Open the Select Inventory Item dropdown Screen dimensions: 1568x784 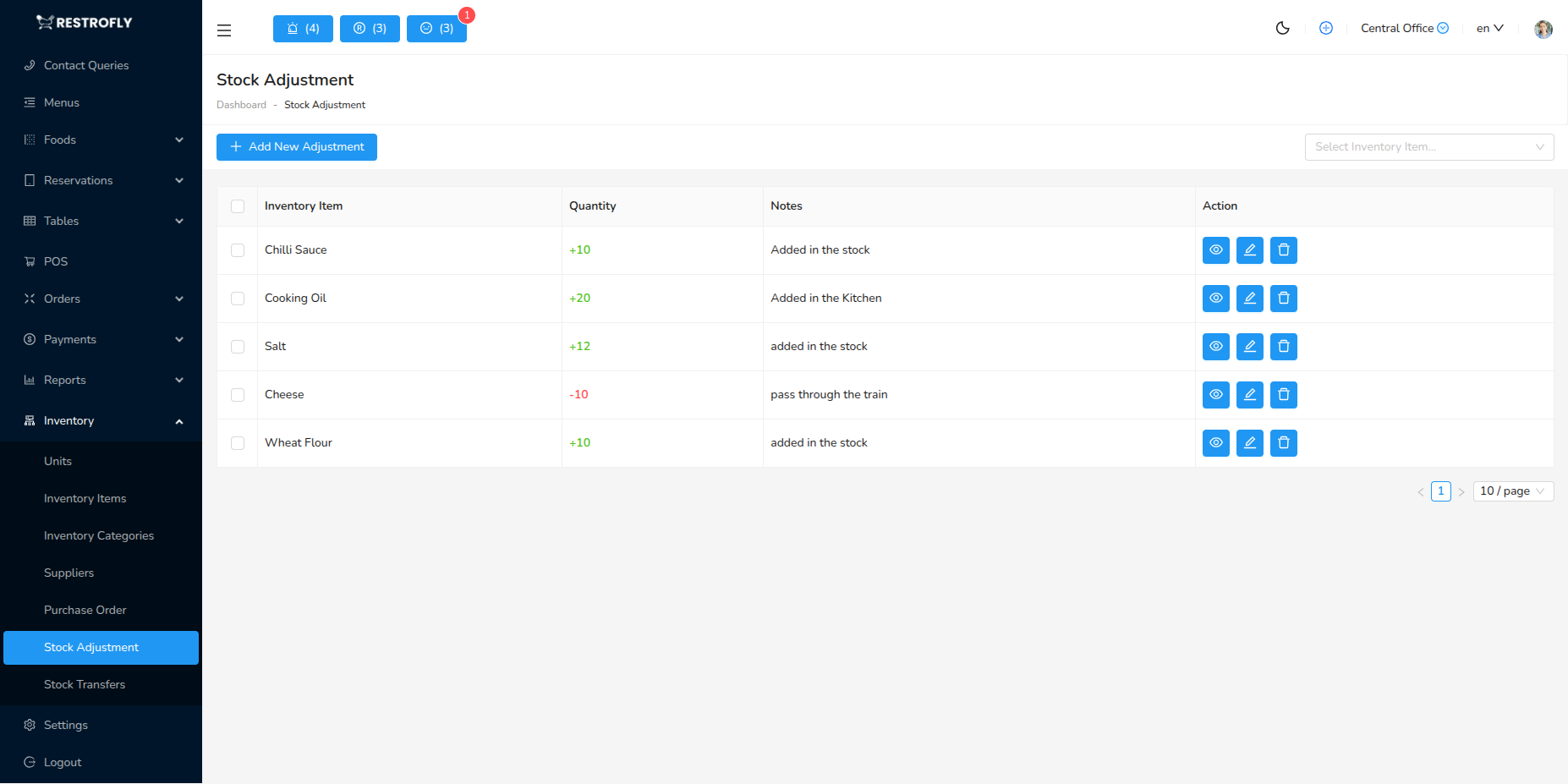[1428, 146]
